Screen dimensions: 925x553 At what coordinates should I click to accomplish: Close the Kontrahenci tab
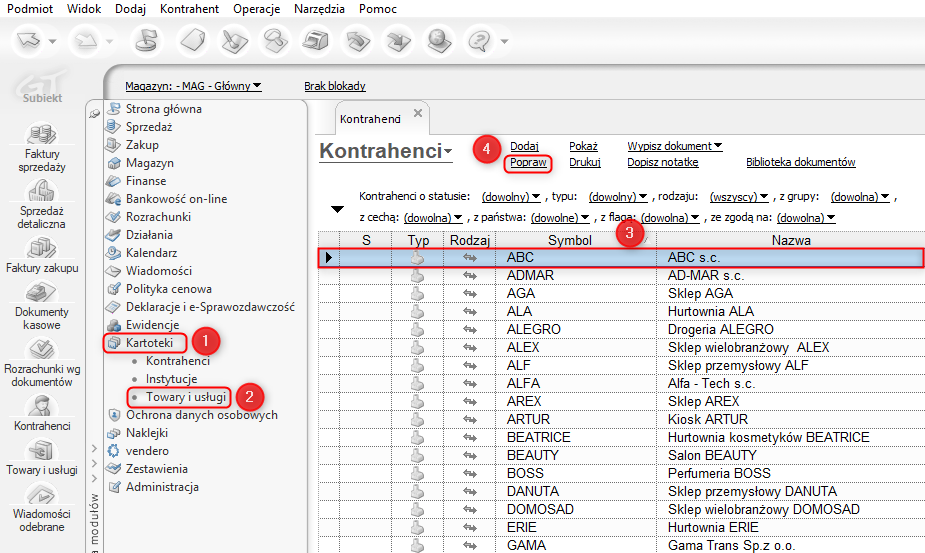[418, 113]
